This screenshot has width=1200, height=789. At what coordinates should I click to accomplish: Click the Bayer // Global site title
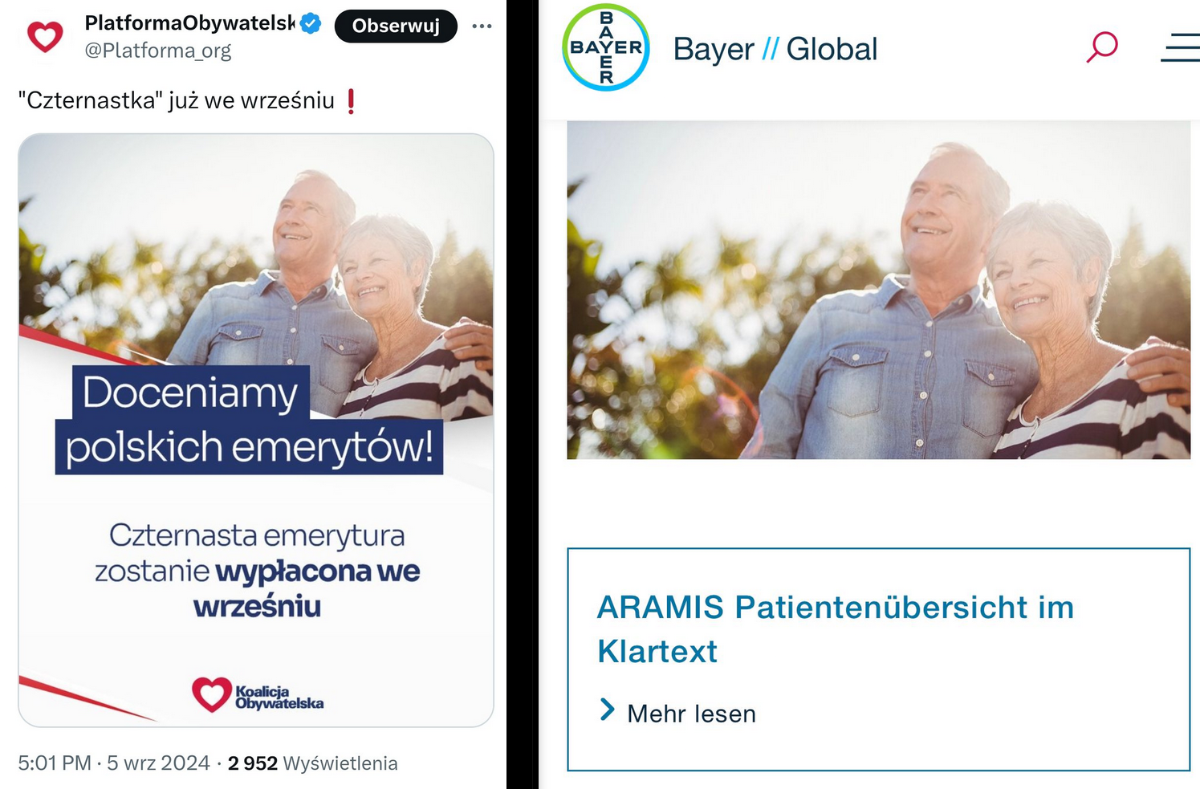click(x=775, y=49)
